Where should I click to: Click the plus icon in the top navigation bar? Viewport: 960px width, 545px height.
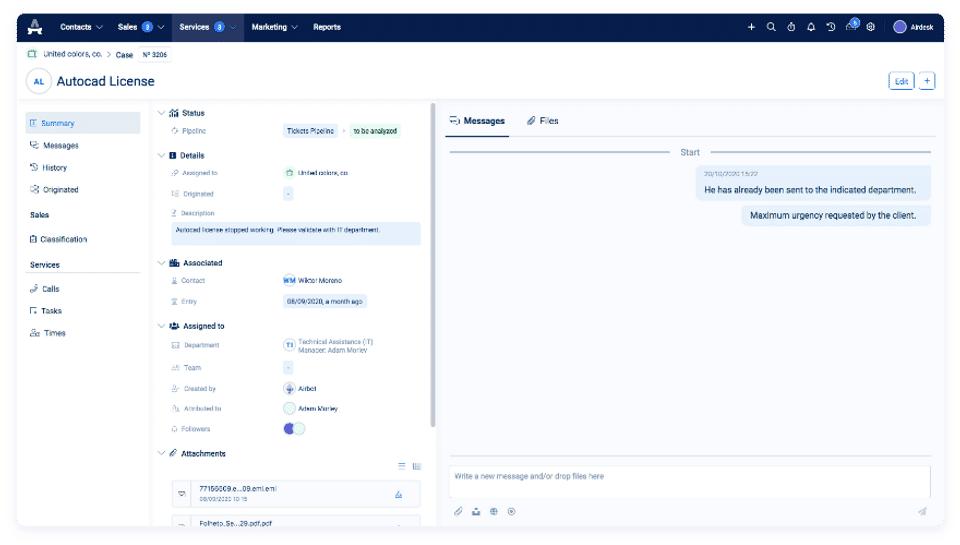click(751, 27)
